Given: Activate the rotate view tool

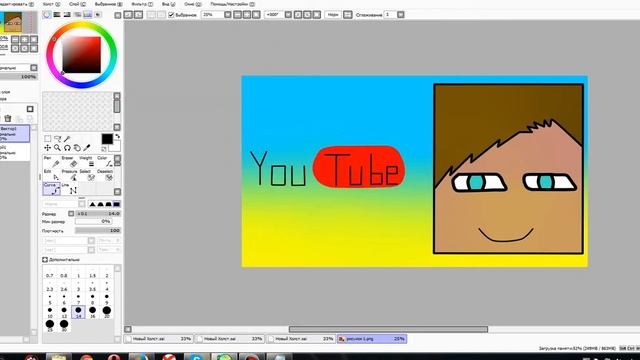Looking at the screenshot, I should coord(67,148).
